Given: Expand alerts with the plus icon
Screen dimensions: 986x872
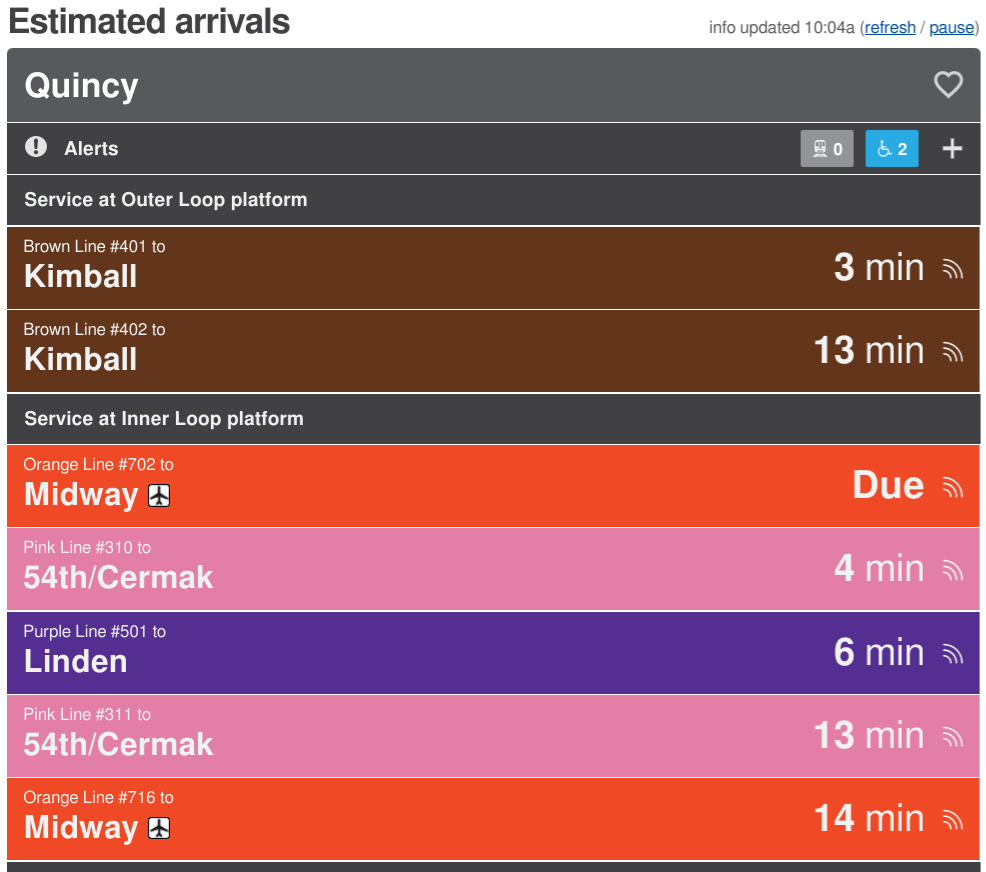Looking at the screenshot, I should (x=952, y=149).
